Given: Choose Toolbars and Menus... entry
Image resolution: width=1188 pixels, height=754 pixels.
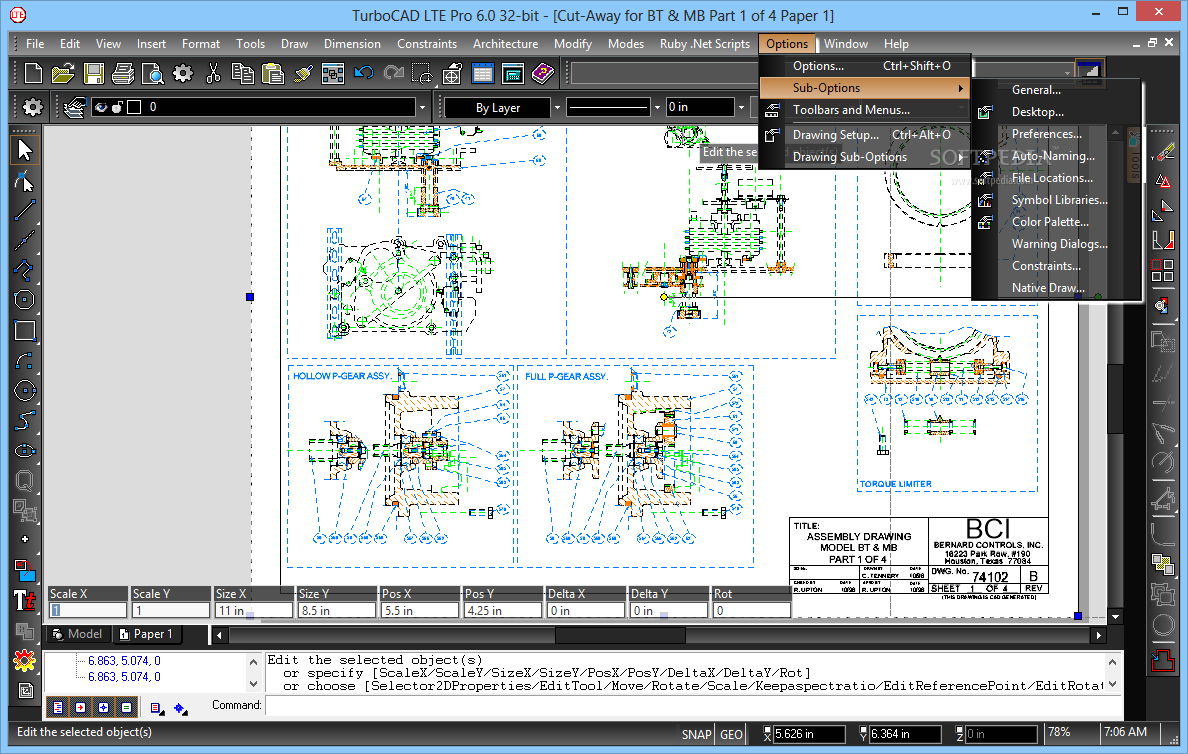Looking at the screenshot, I should pos(864,110).
